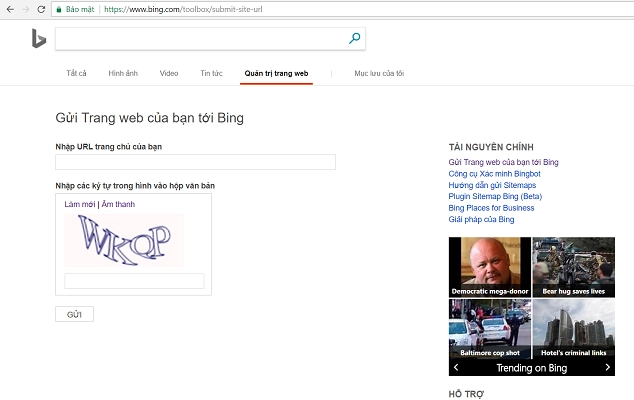The image size is (634, 400).
Task: Click Nhập URL trang chủ của bạn label
Action: tap(108, 147)
